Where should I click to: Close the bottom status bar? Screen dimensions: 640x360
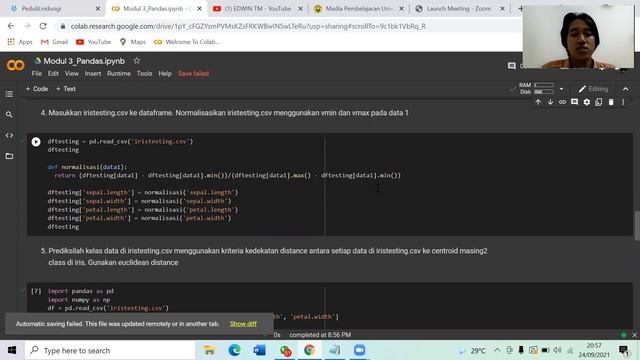[x=634, y=335]
